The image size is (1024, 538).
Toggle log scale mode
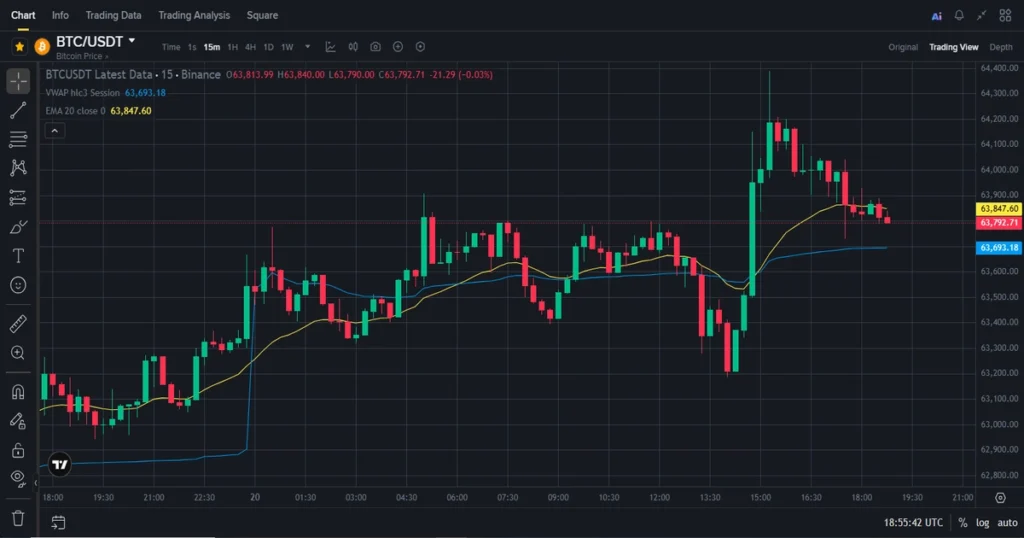982,522
